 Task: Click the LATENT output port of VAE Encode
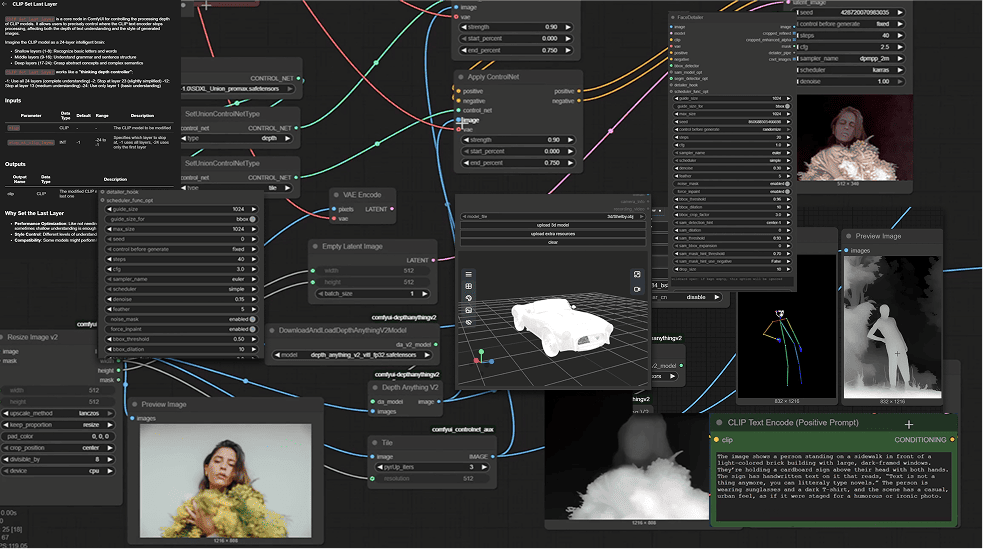pos(392,209)
